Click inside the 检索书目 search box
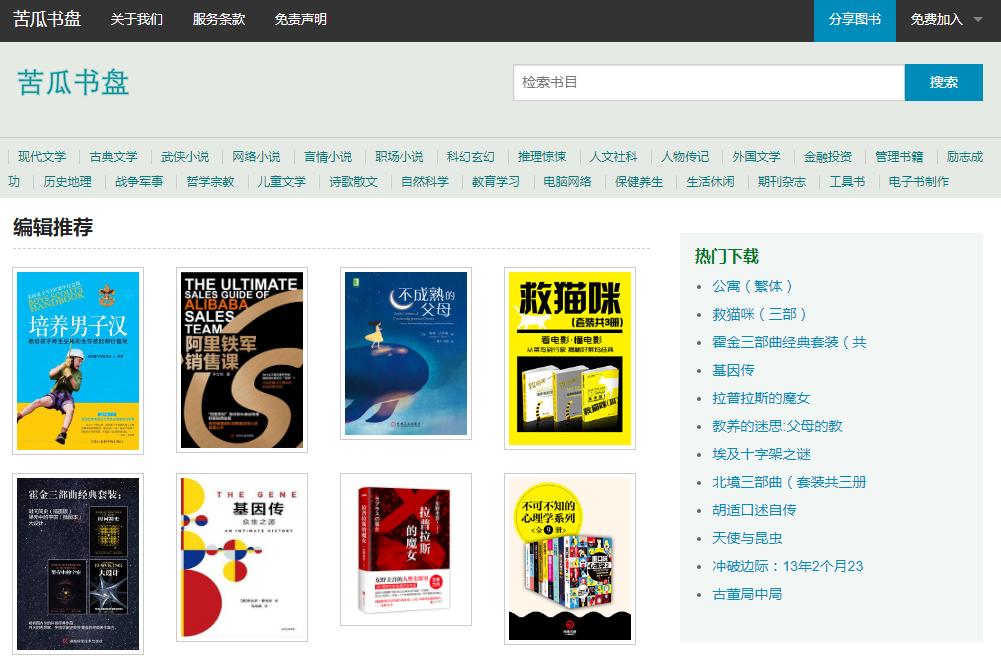This screenshot has width=1001, height=656. click(709, 83)
